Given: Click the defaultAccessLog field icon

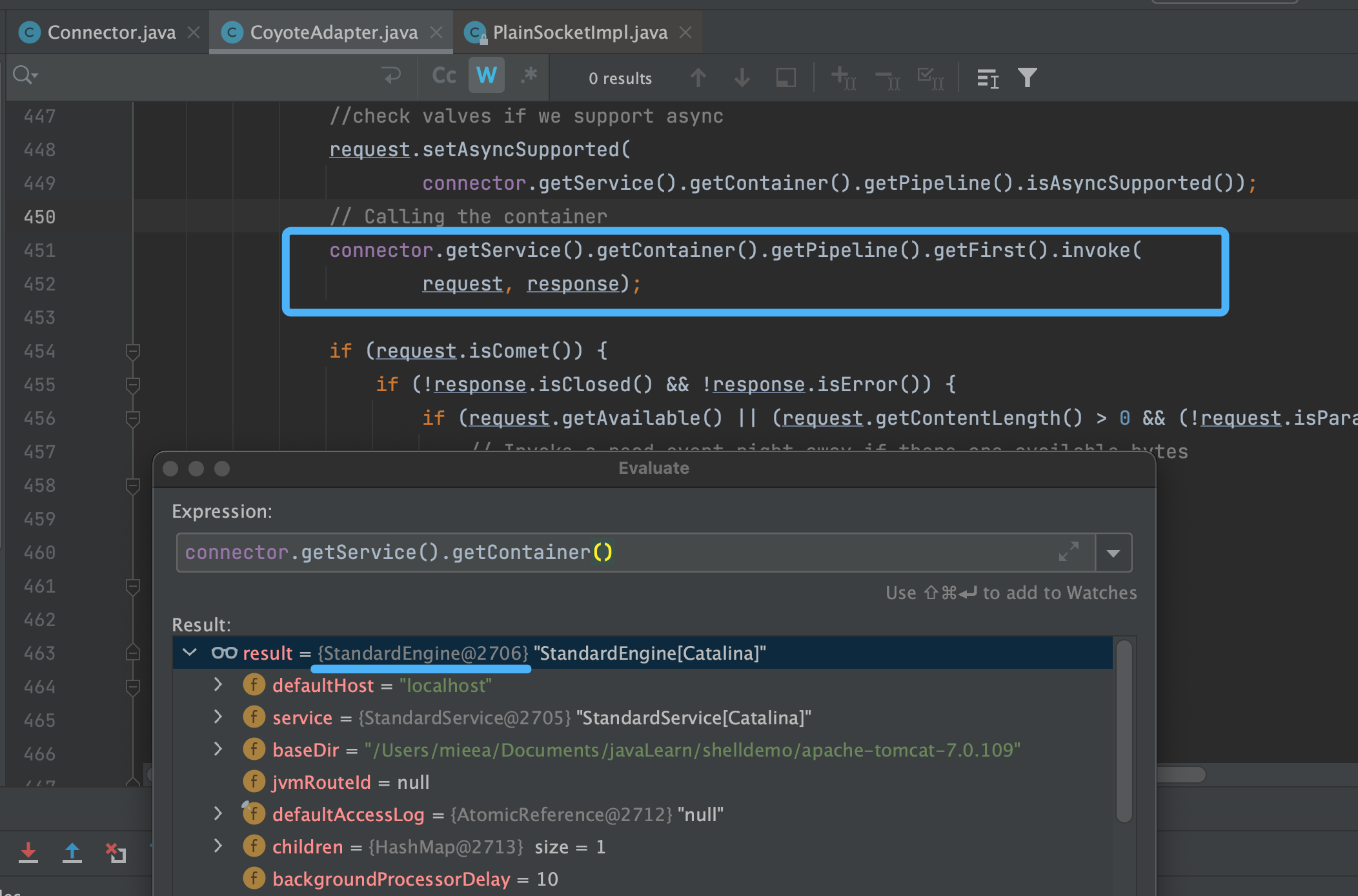Looking at the screenshot, I should click(254, 814).
